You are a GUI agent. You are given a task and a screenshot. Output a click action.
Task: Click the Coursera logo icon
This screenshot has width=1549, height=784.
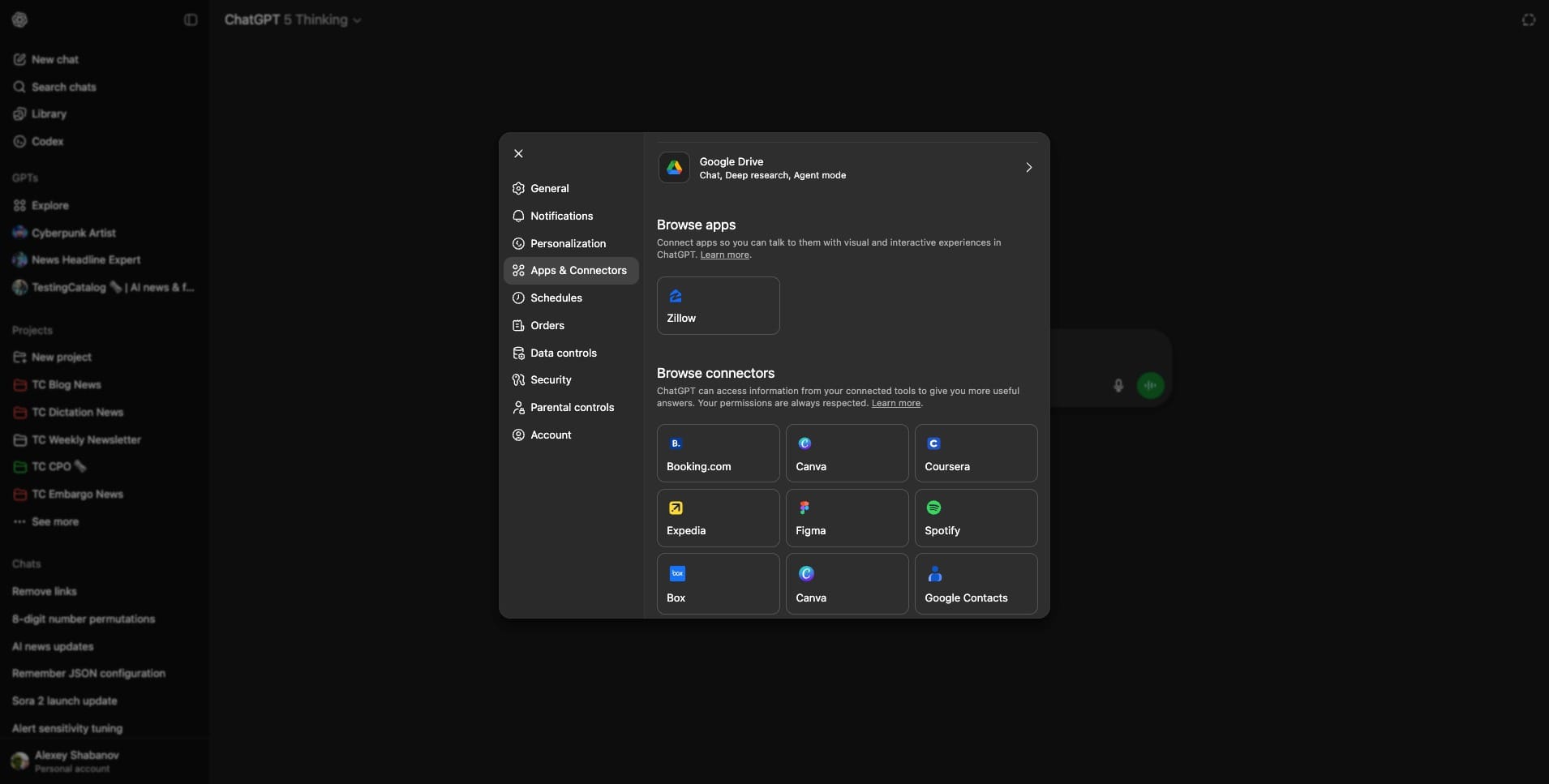[933, 443]
